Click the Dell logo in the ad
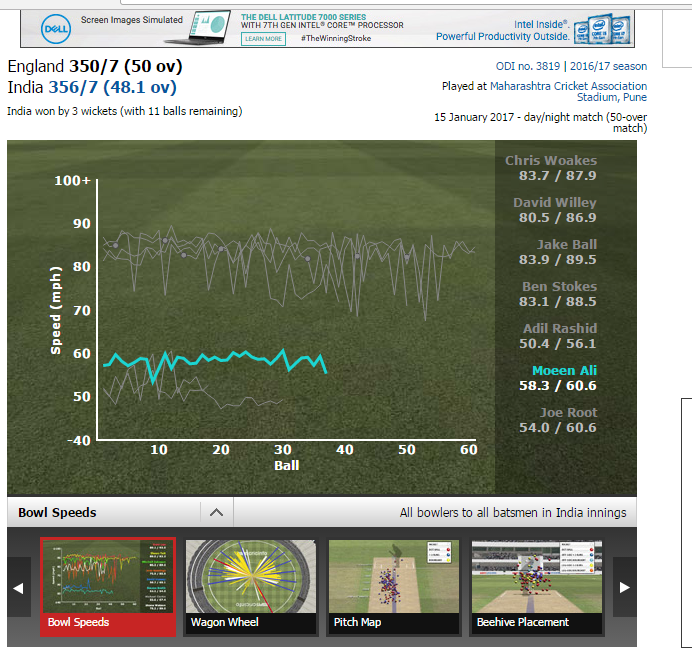Screen dimensions: 692x649 [x=56, y=29]
